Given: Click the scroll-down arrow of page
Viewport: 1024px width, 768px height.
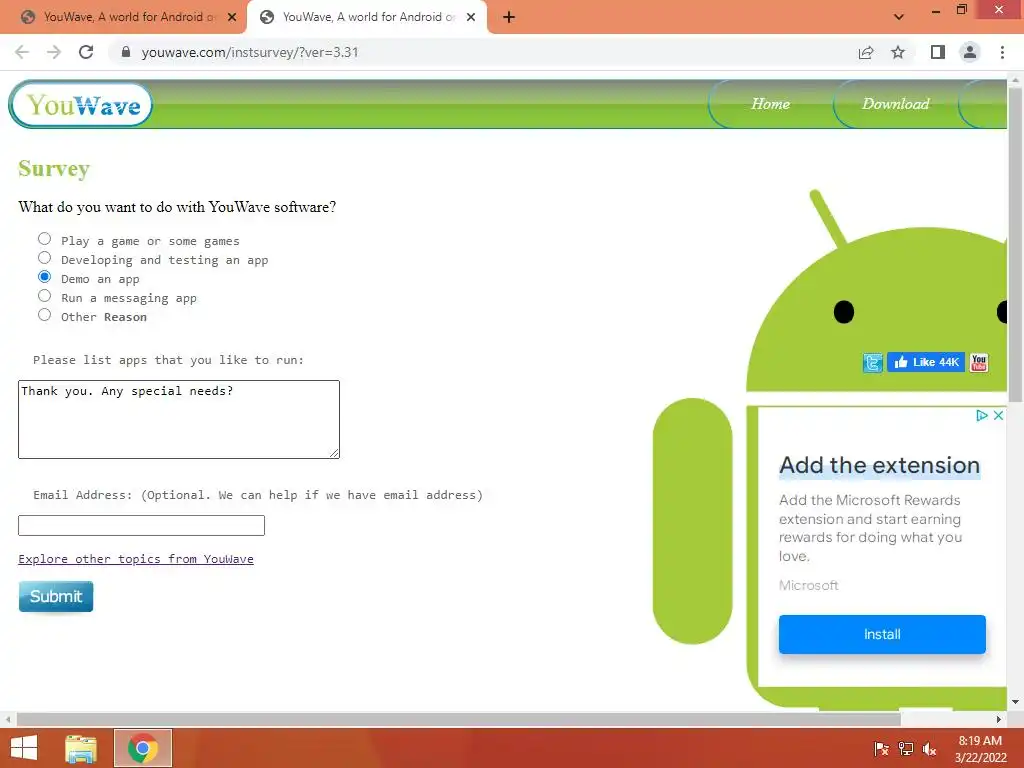Looking at the screenshot, I should click(x=1015, y=702).
